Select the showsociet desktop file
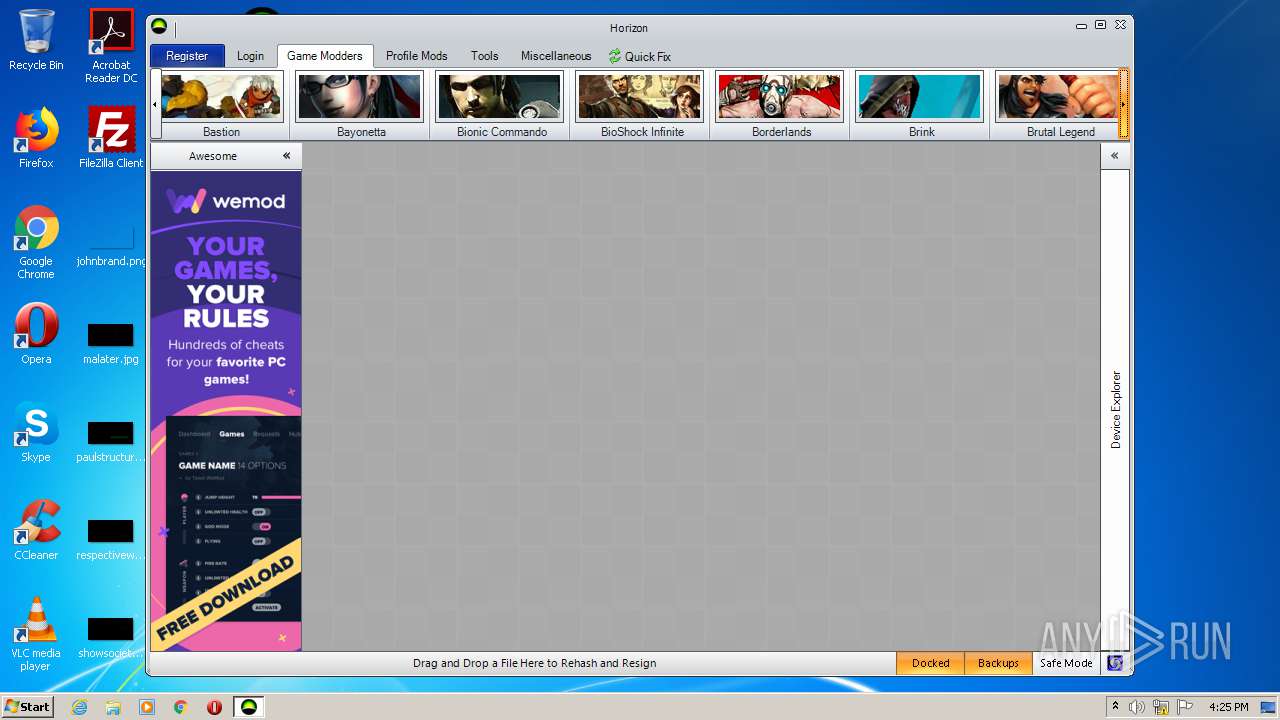The image size is (1280, 720). [111, 638]
